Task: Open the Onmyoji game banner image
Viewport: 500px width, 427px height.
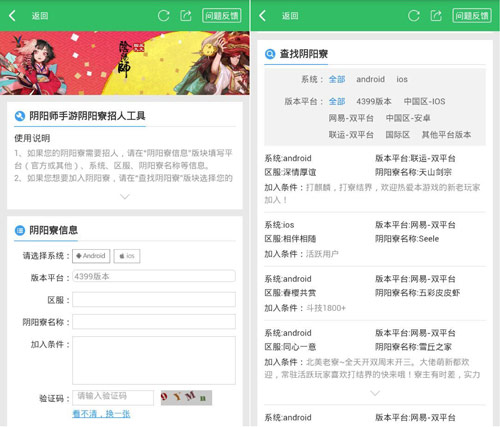Action: (x=125, y=63)
